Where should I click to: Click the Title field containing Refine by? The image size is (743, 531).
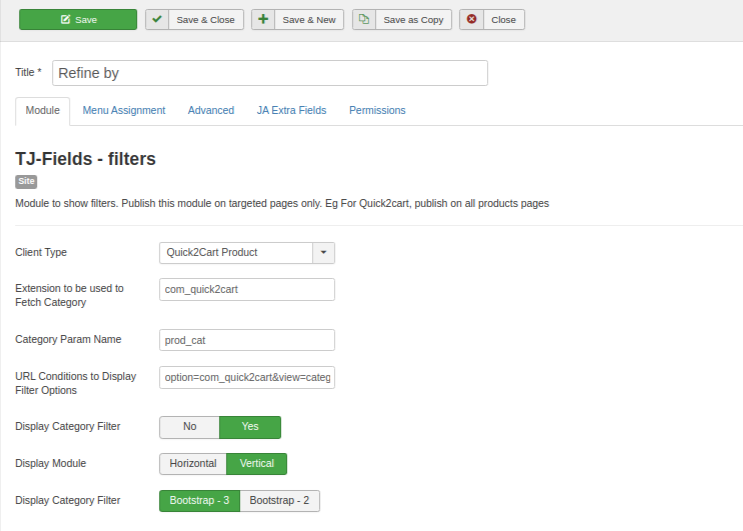270,73
